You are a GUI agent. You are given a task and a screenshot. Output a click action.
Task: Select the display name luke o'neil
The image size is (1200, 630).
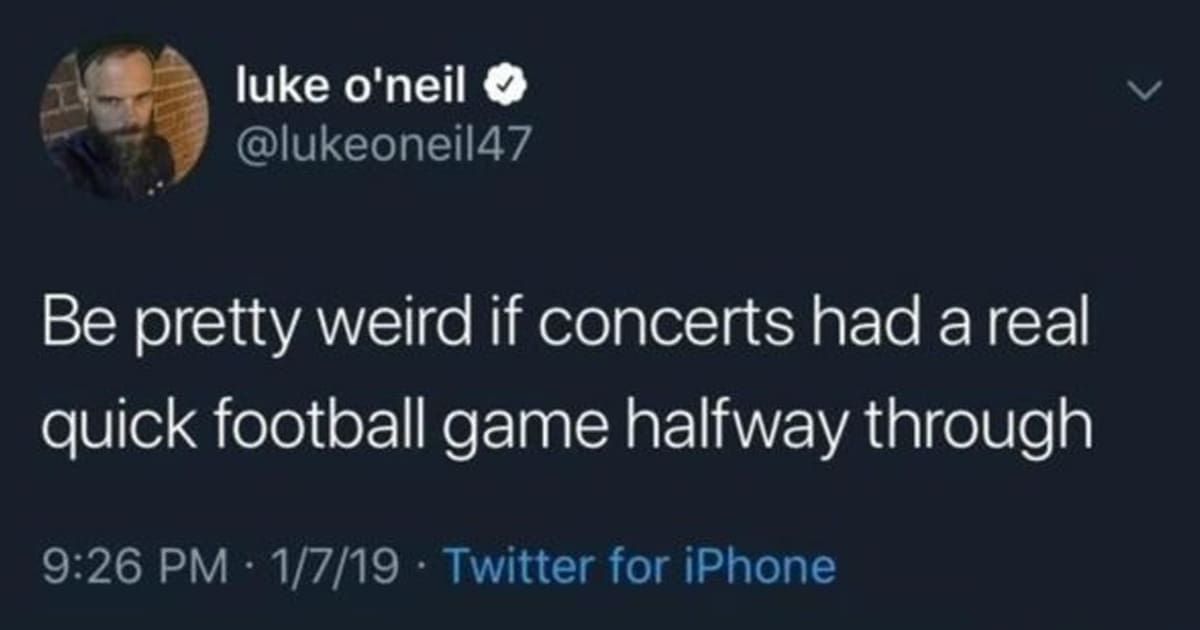(x=351, y=89)
